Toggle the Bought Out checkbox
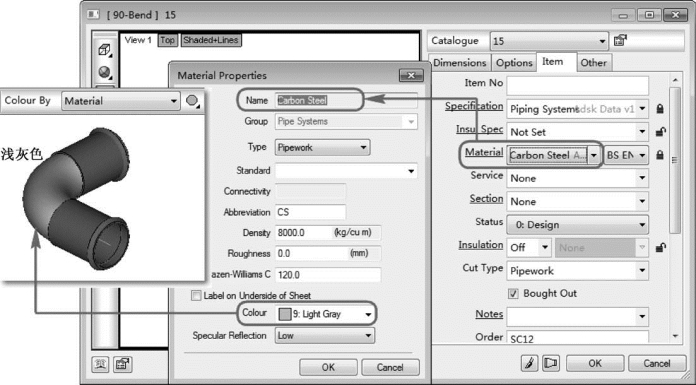 pos(513,294)
